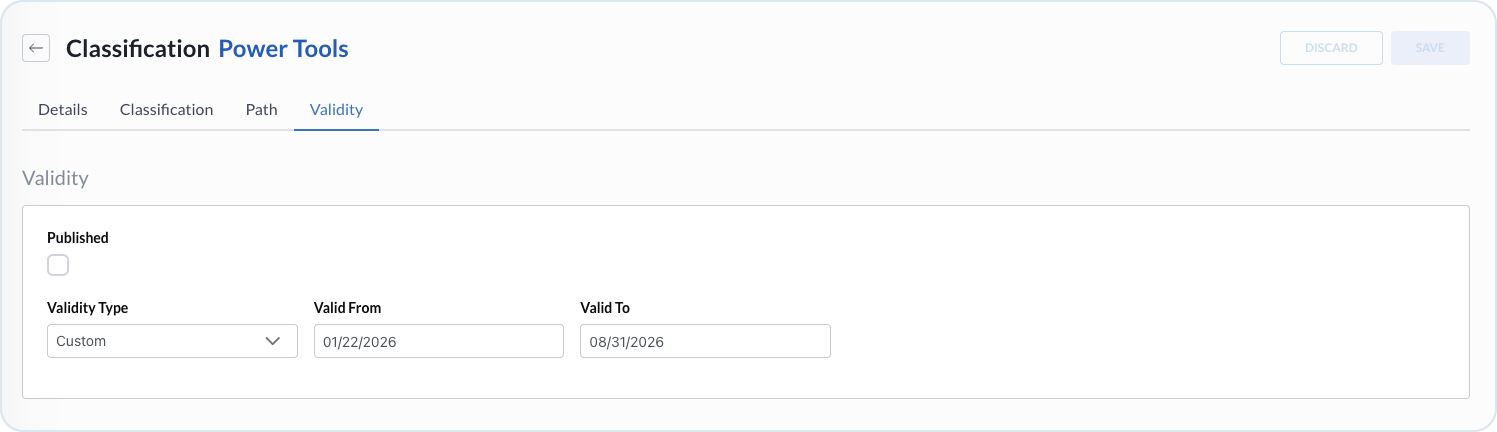
Task: Click the Validity Type label
Action: click(88, 308)
